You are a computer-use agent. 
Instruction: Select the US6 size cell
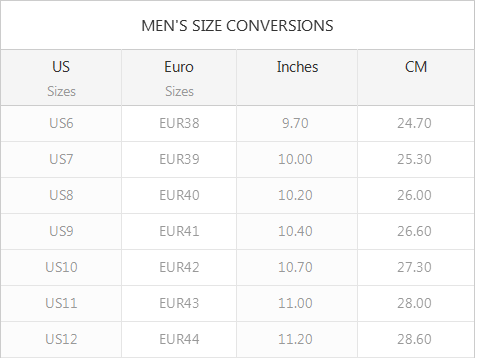[x=61, y=124]
